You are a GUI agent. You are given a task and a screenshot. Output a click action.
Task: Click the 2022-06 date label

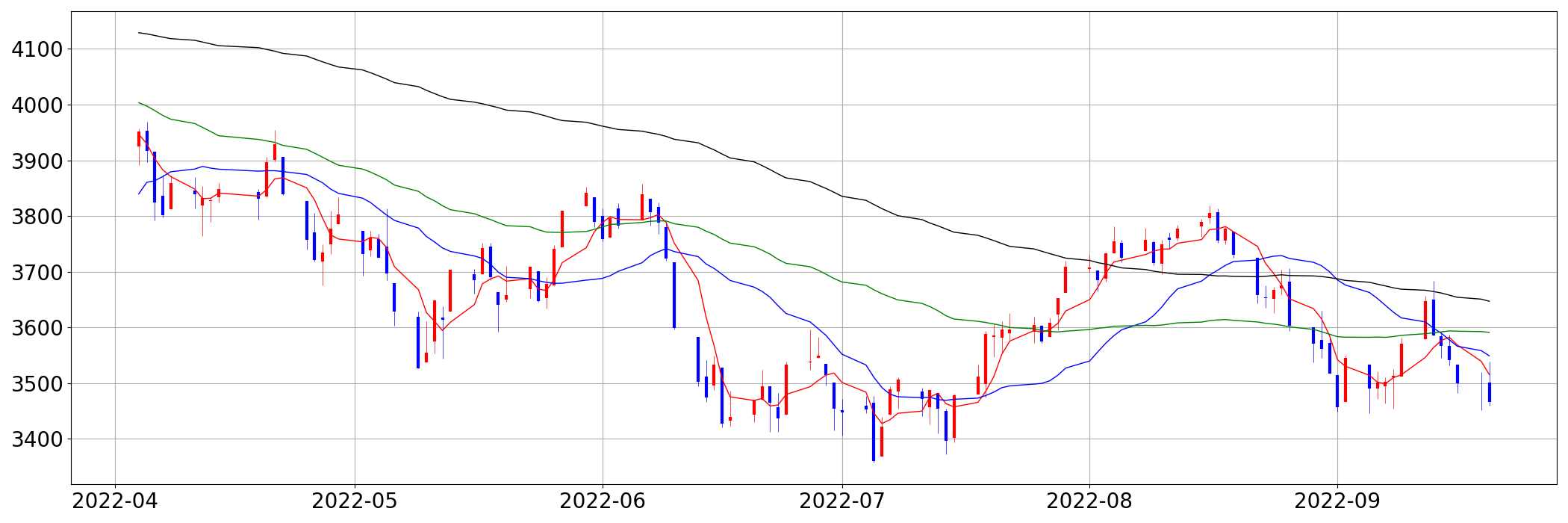603,501
